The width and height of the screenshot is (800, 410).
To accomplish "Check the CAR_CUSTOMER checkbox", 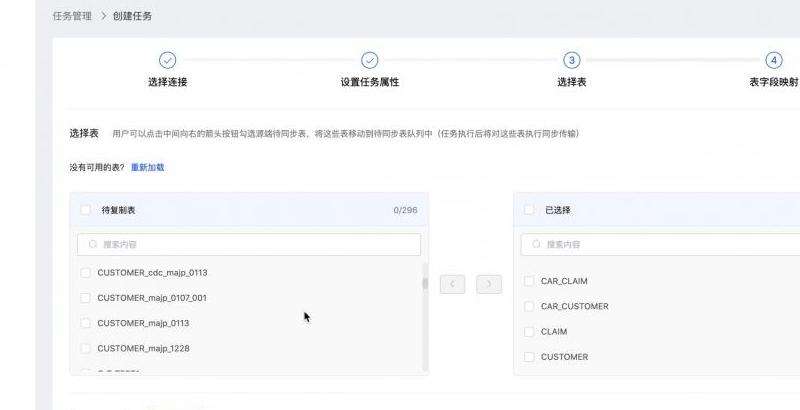I will pos(529,306).
